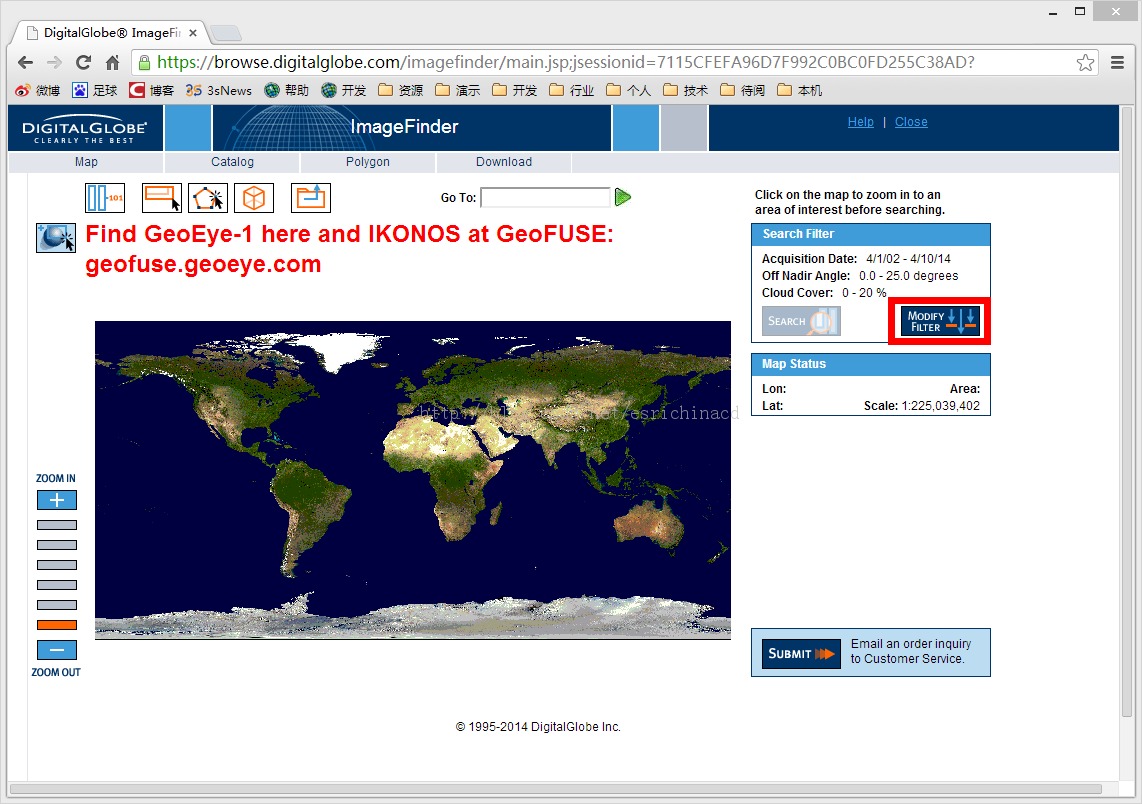The height and width of the screenshot is (804, 1142).
Task: Expand the 待阅 bookmark folder
Action: [742, 90]
